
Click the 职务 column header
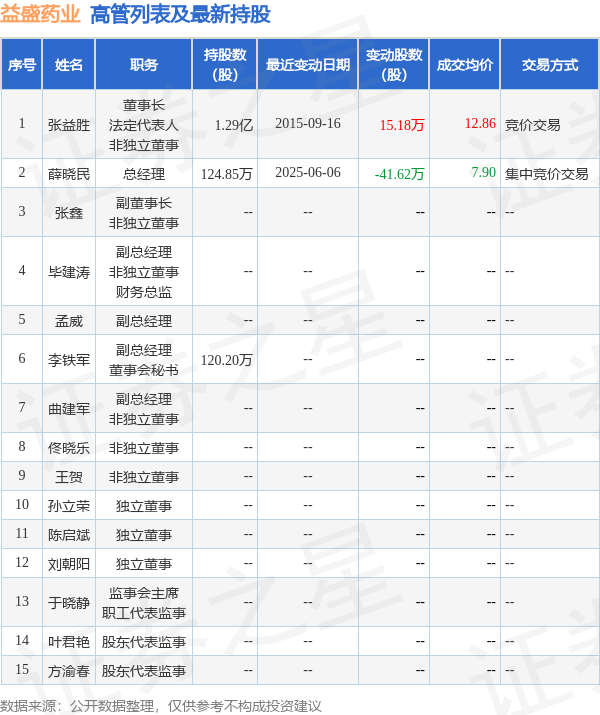144,65
